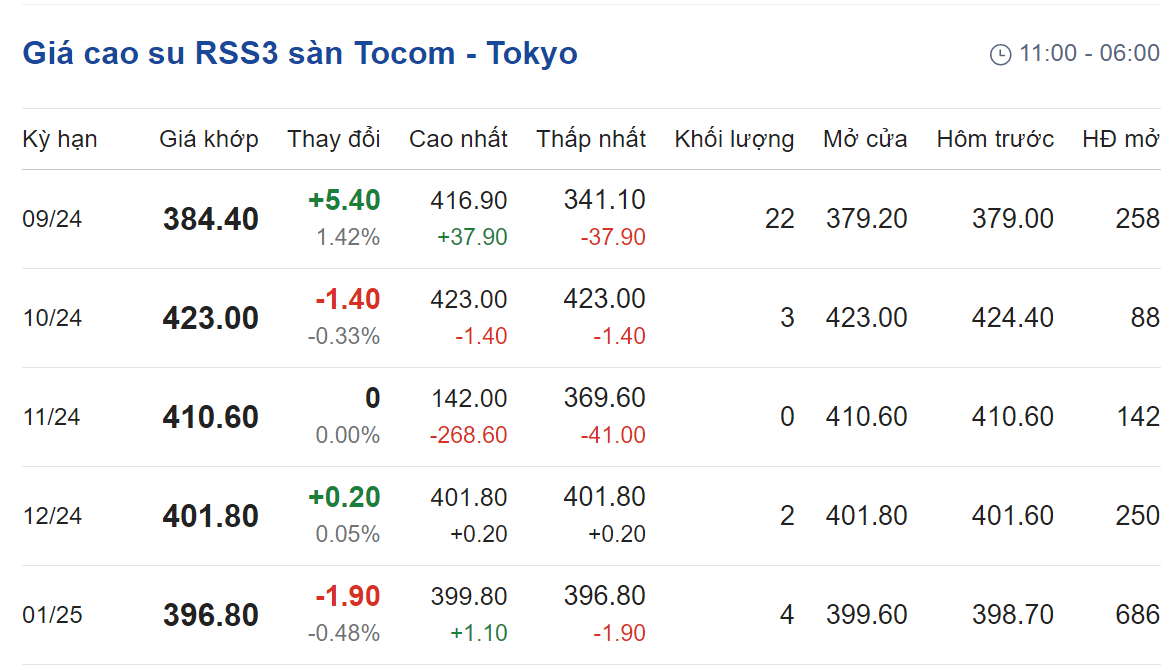This screenshot has width=1172, height=670.
Task: Click the Giá khớp column header
Action: pos(209,139)
